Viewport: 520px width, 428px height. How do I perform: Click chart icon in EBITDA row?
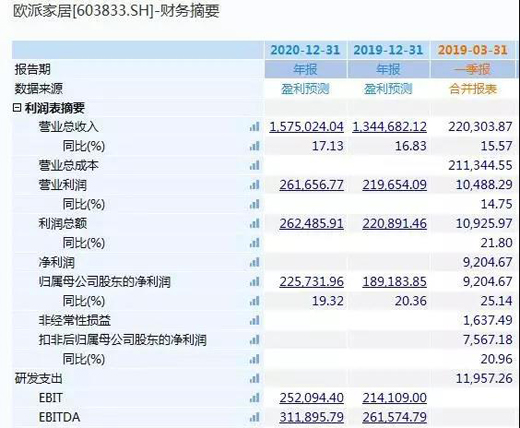(254, 417)
